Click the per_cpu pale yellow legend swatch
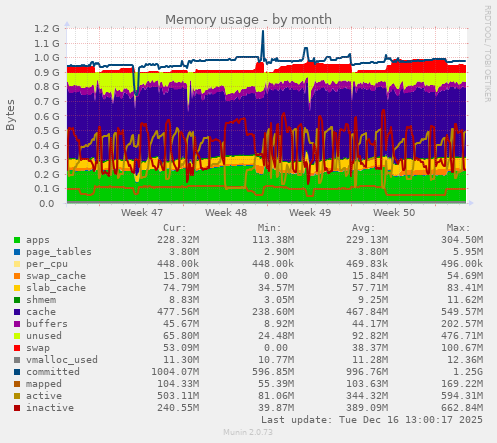The image size is (497, 443). tap(17, 264)
